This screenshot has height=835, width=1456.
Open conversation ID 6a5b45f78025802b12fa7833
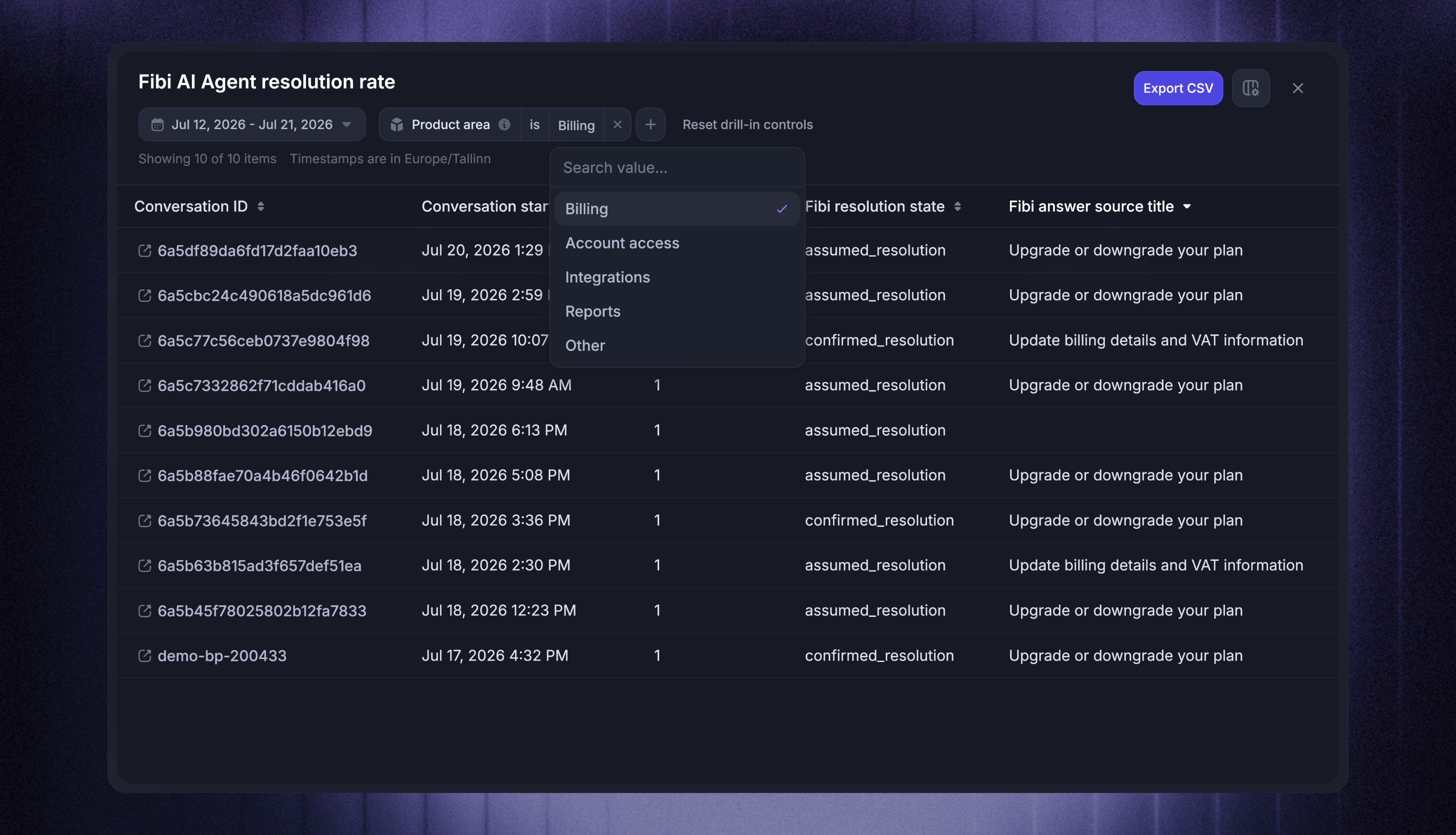click(262, 611)
